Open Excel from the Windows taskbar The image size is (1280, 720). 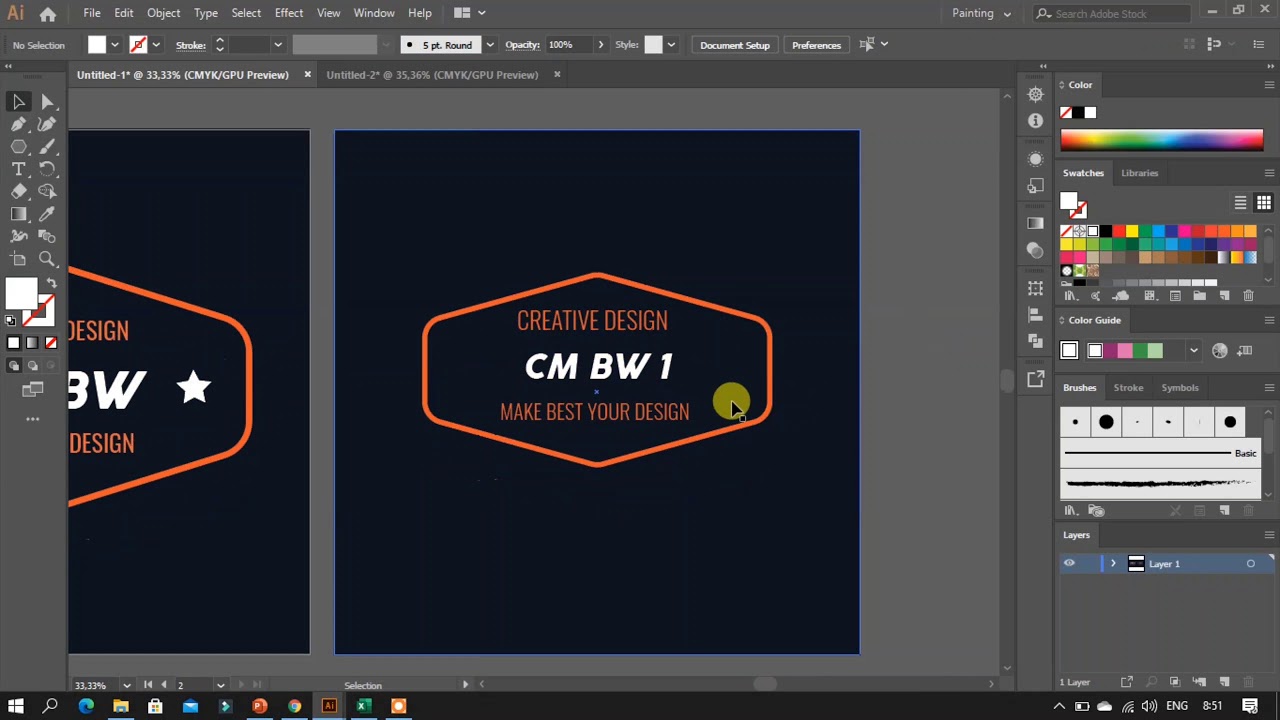tap(363, 706)
